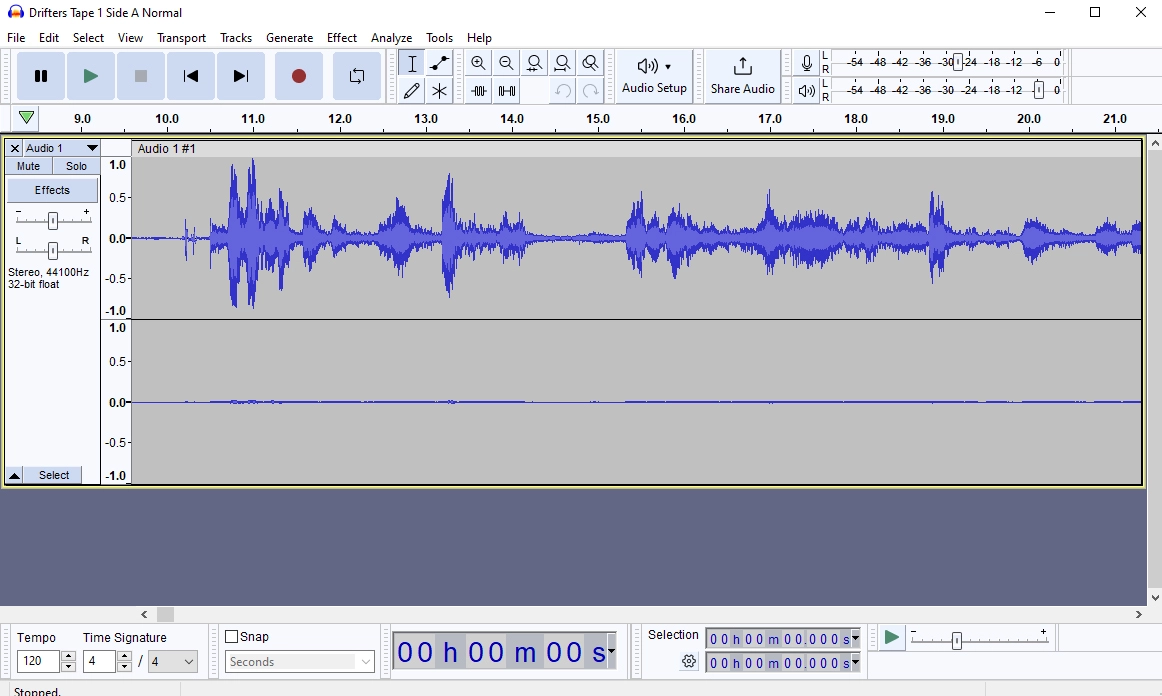Click the Zoom In magnifier
1162x696 pixels.
(x=479, y=63)
